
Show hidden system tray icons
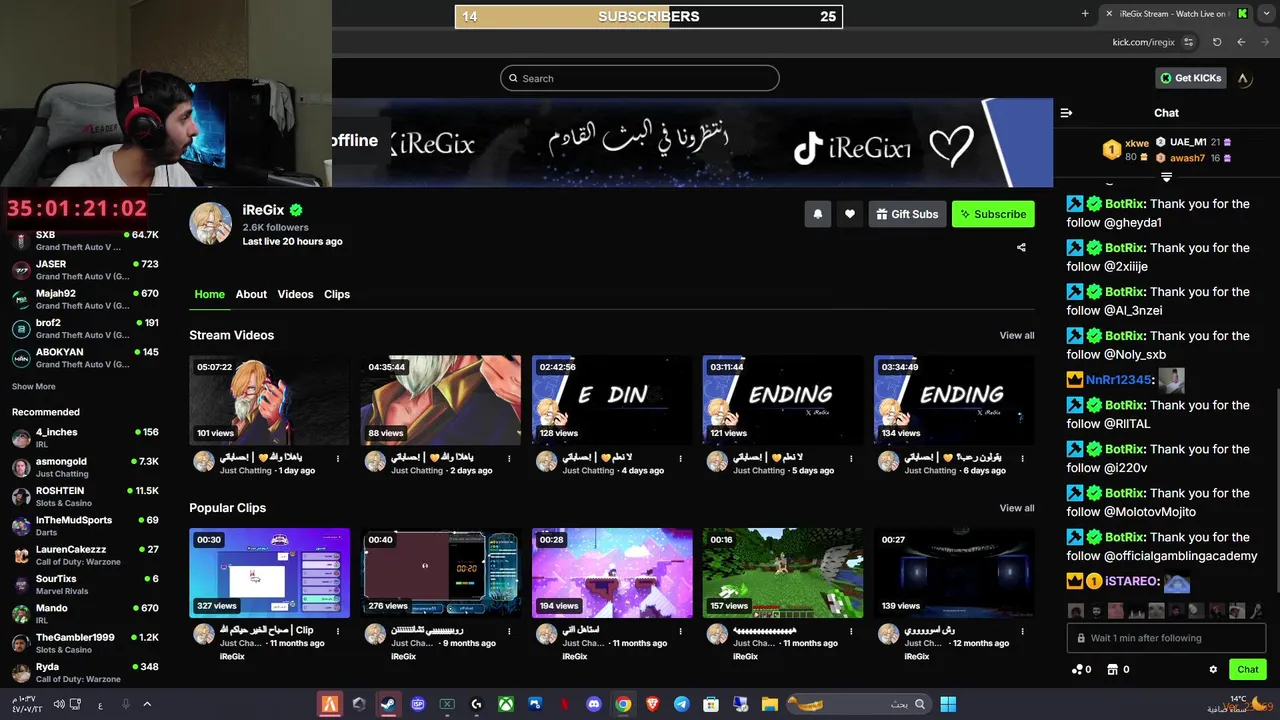147,704
